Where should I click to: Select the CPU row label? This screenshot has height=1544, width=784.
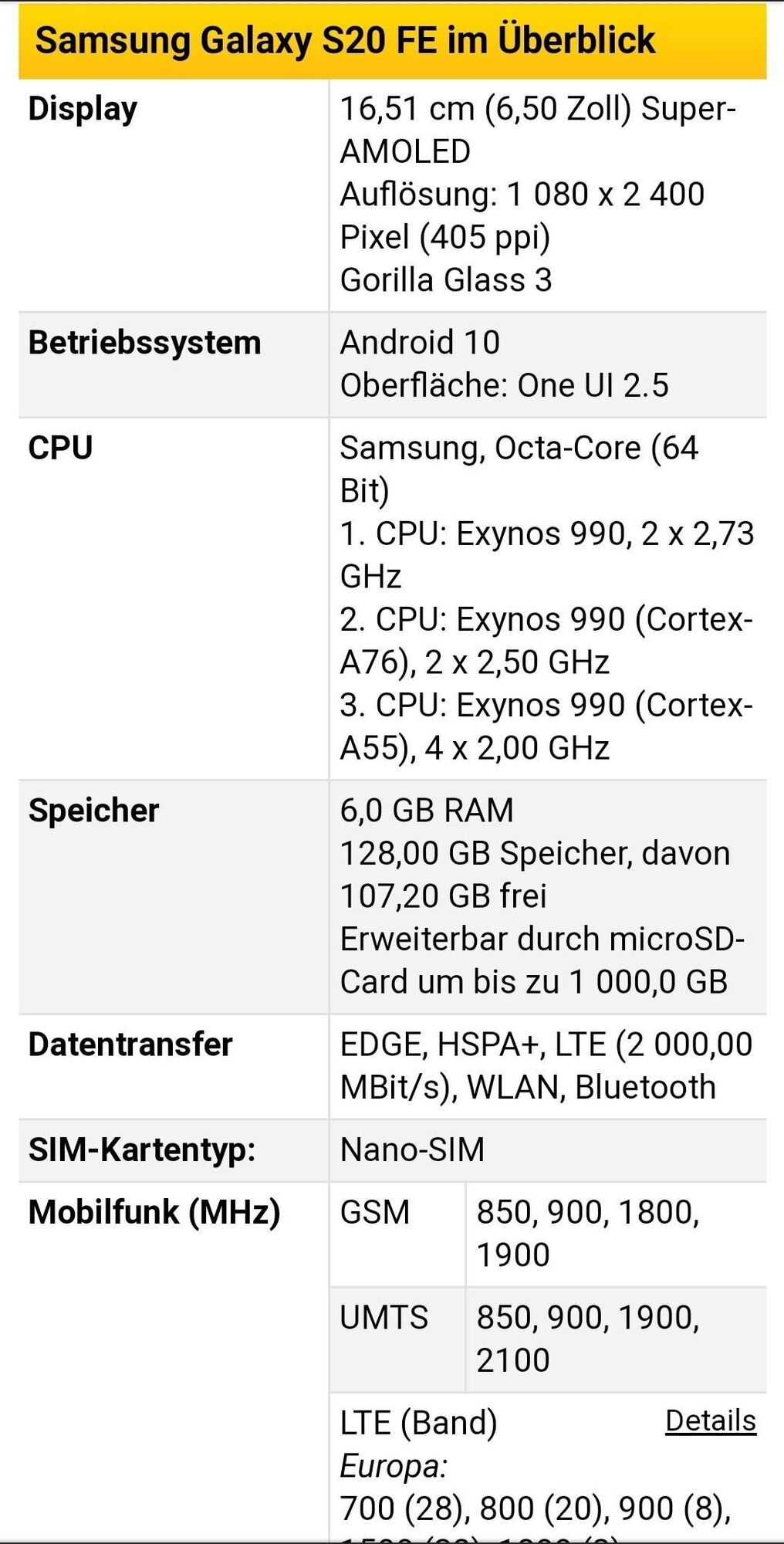tap(60, 449)
